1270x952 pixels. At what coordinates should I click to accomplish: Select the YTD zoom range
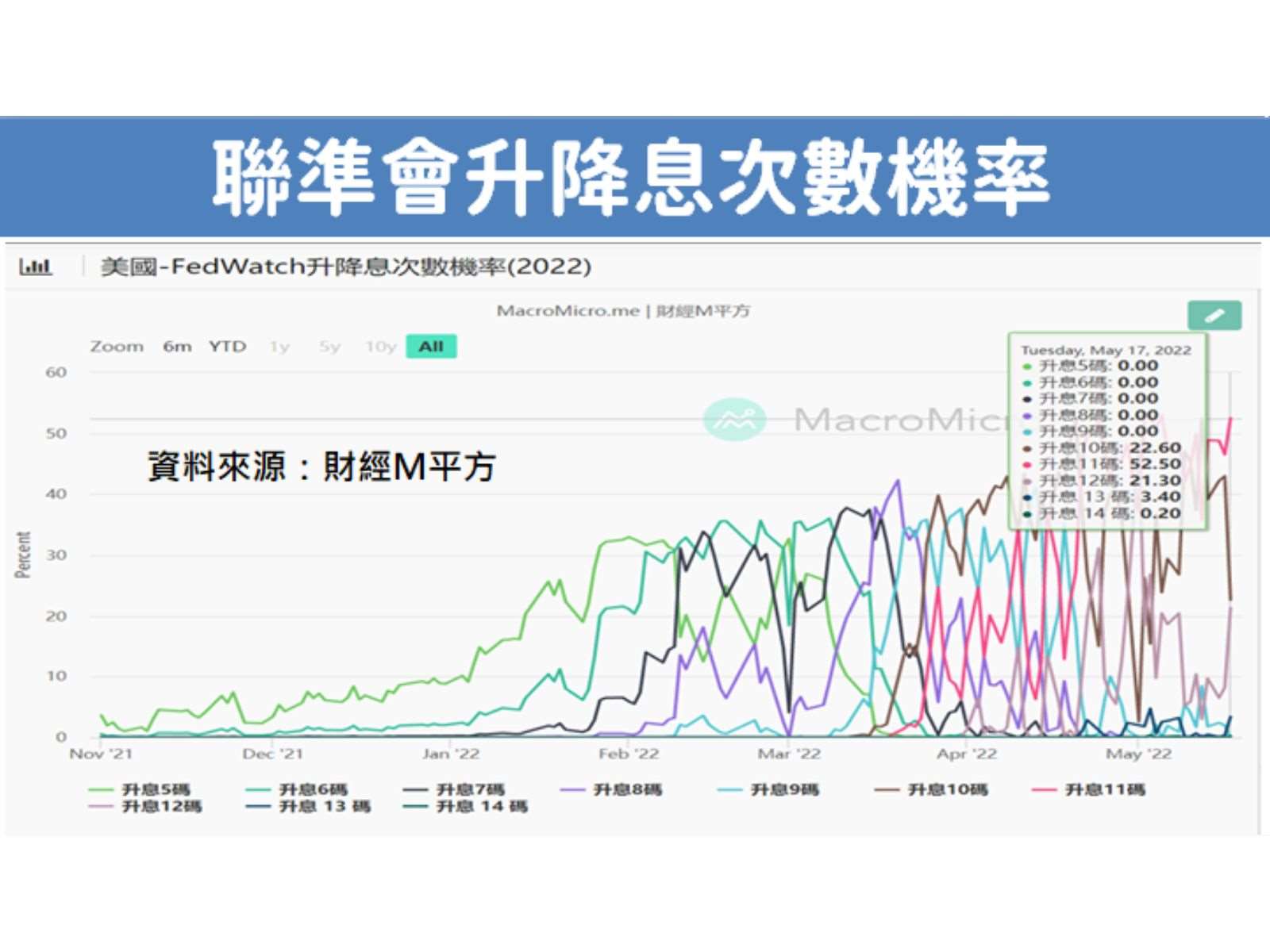(x=228, y=347)
